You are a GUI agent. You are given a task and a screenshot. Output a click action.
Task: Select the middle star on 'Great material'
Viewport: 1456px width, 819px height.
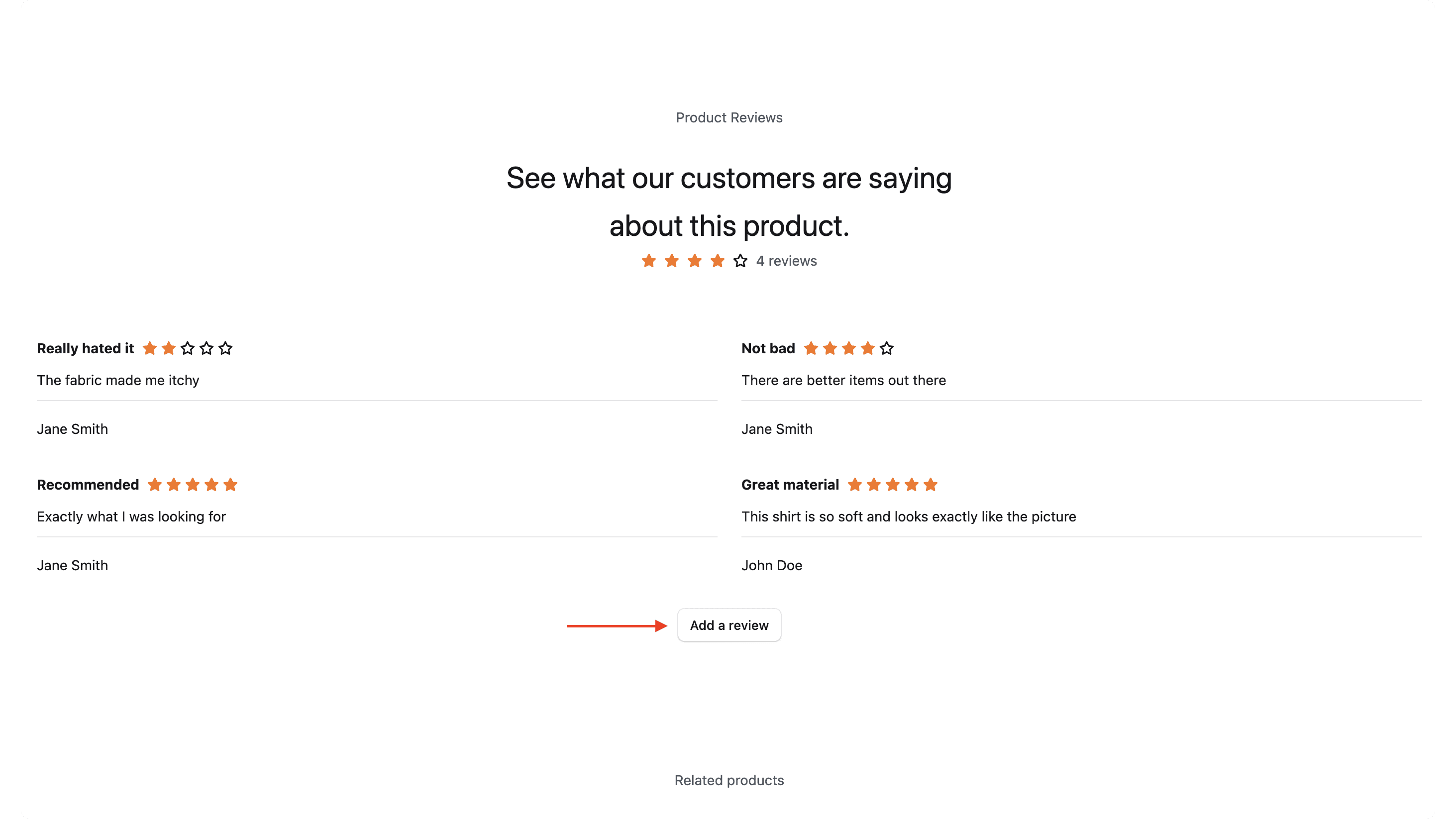[893, 485]
